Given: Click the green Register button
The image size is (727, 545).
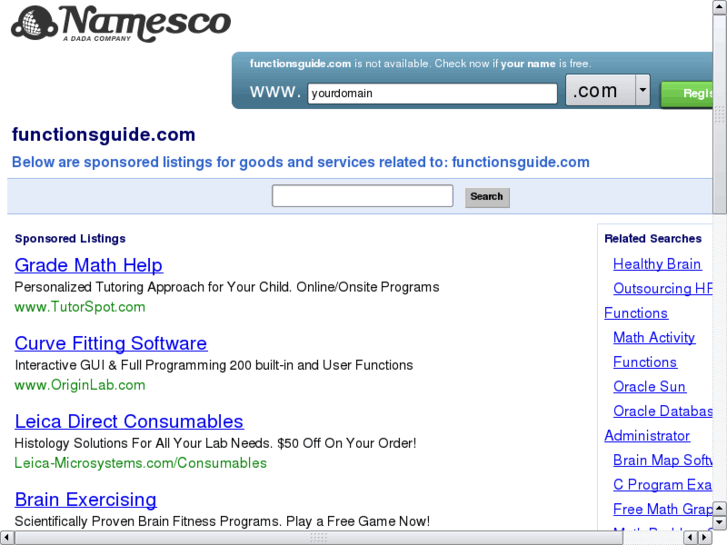Looking at the screenshot, I should pos(687,94).
